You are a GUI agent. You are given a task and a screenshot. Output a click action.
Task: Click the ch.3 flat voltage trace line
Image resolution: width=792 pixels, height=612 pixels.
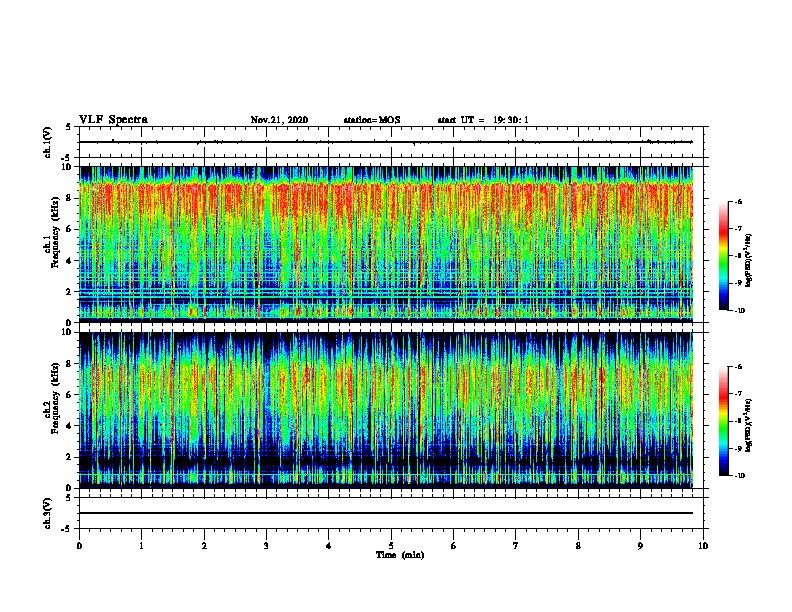[x=385, y=513]
